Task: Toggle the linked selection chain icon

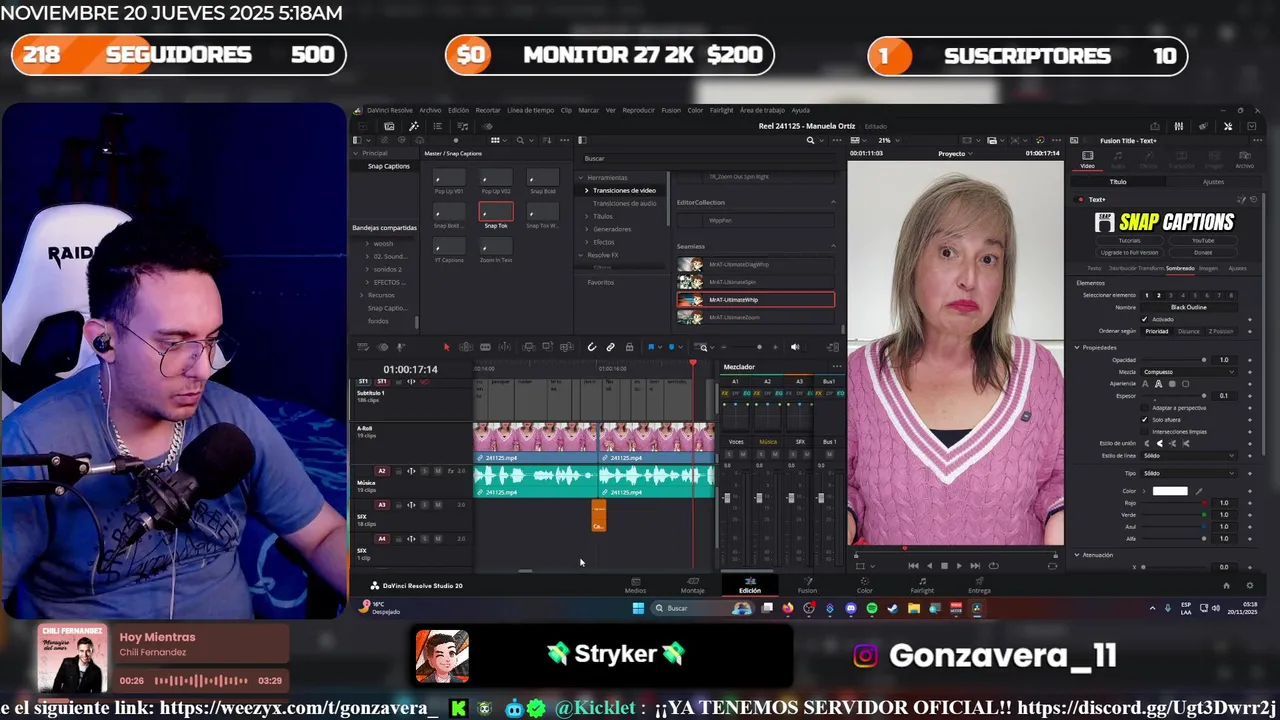Action: click(x=610, y=347)
